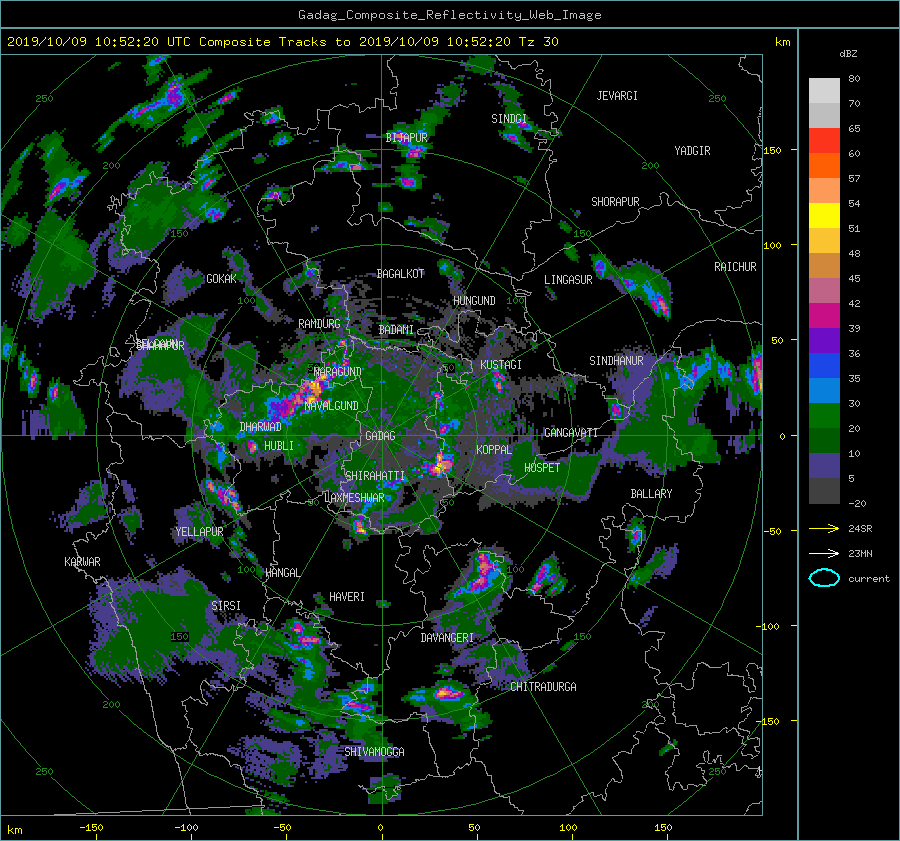Click the storm cell west of Koppal
Screen dimensions: 900x841
click(x=441, y=463)
